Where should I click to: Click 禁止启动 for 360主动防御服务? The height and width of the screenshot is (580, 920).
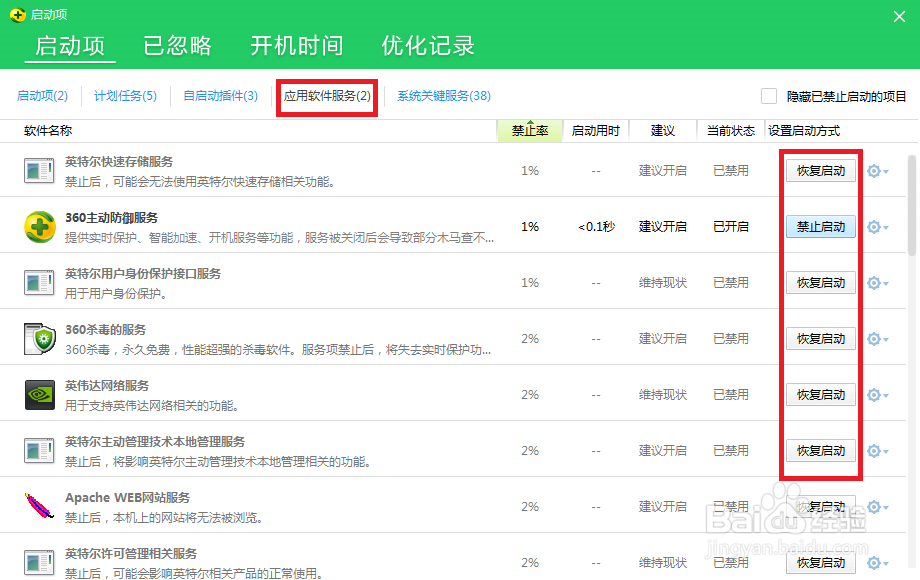[x=821, y=226]
